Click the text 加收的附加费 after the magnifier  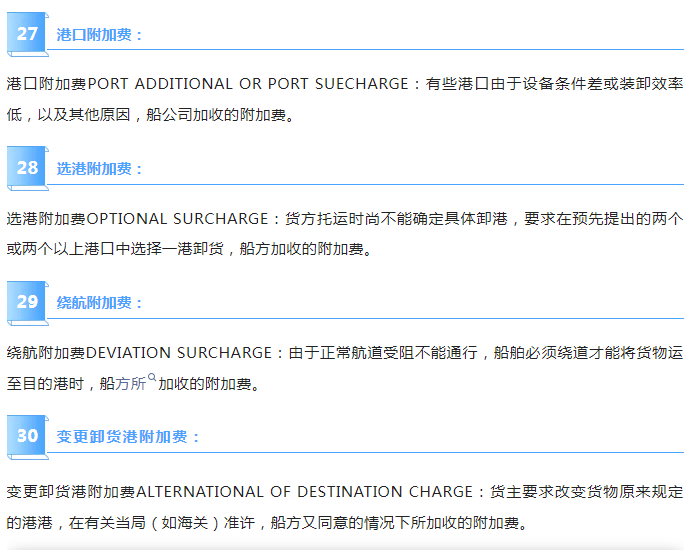209,384
